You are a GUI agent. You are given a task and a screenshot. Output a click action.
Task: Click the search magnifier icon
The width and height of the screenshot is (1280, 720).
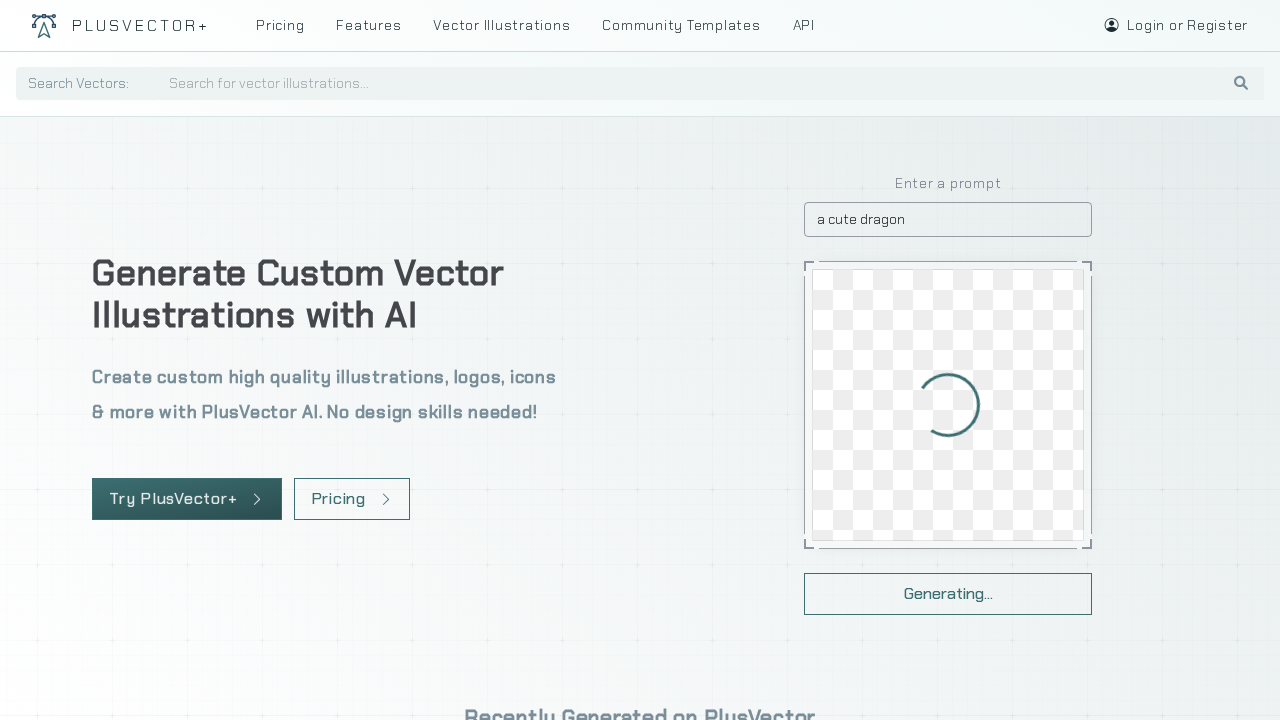[x=1240, y=83]
